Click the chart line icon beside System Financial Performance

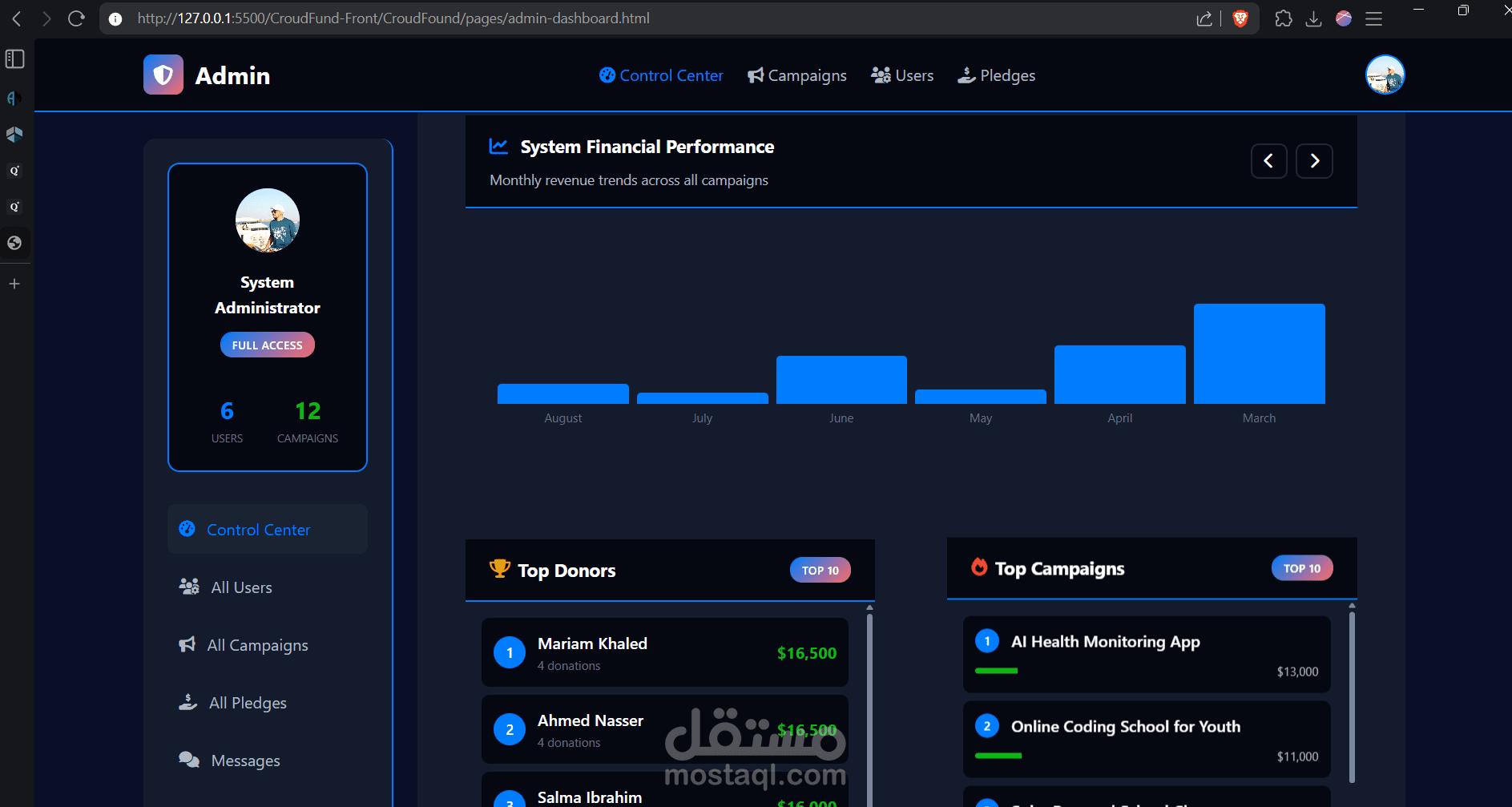click(498, 146)
